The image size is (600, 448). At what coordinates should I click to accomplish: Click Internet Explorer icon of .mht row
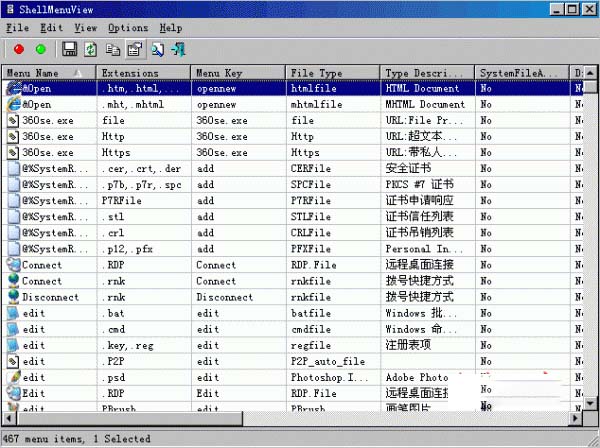tap(13, 104)
